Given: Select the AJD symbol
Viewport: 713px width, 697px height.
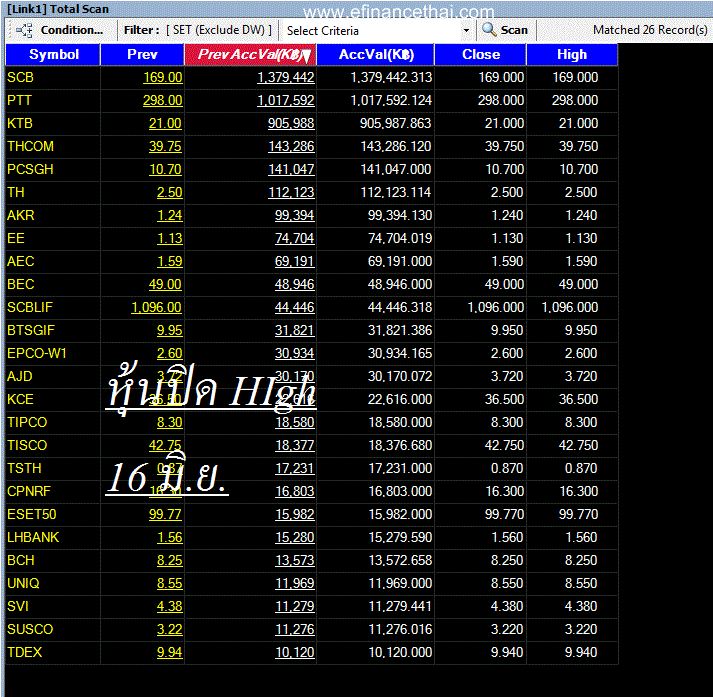Looking at the screenshot, I should [x=20, y=376].
